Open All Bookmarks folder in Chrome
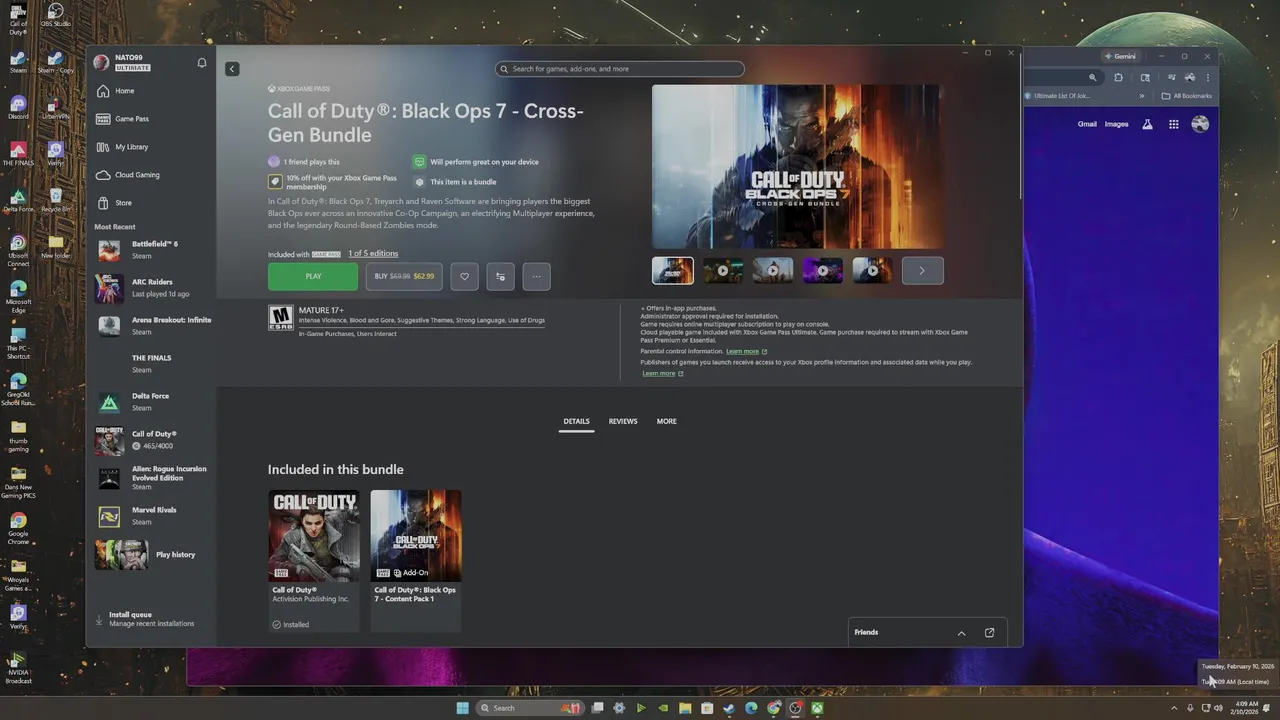 coord(1187,96)
